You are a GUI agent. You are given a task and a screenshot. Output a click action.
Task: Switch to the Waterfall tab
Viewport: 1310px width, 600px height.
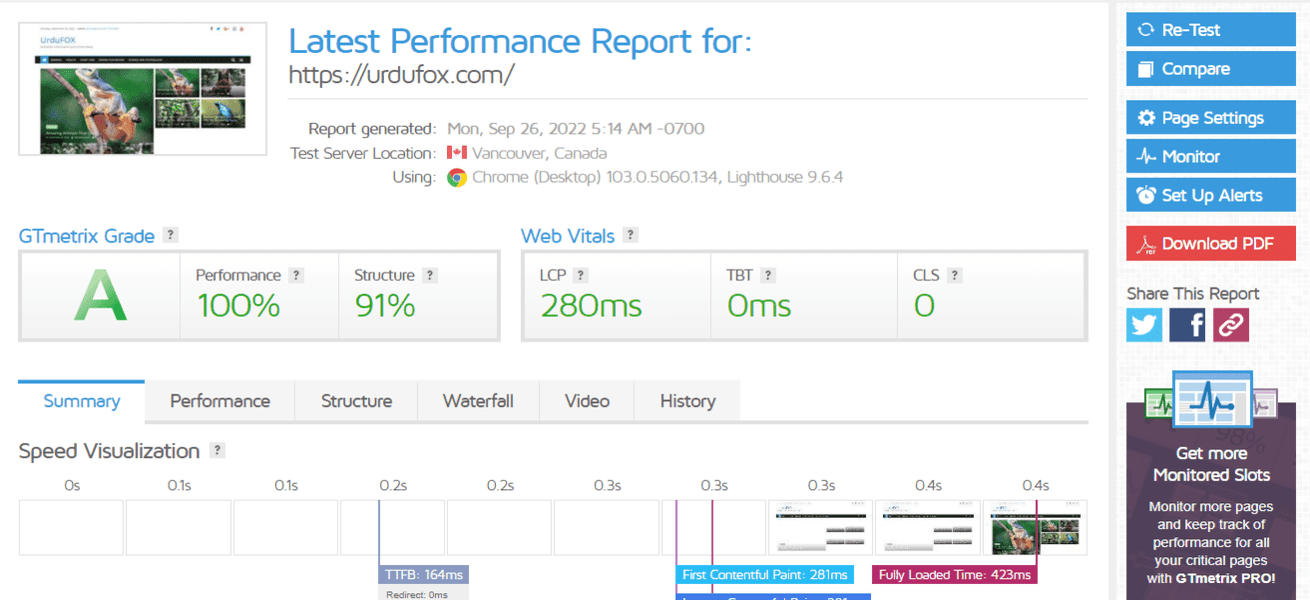coord(478,401)
